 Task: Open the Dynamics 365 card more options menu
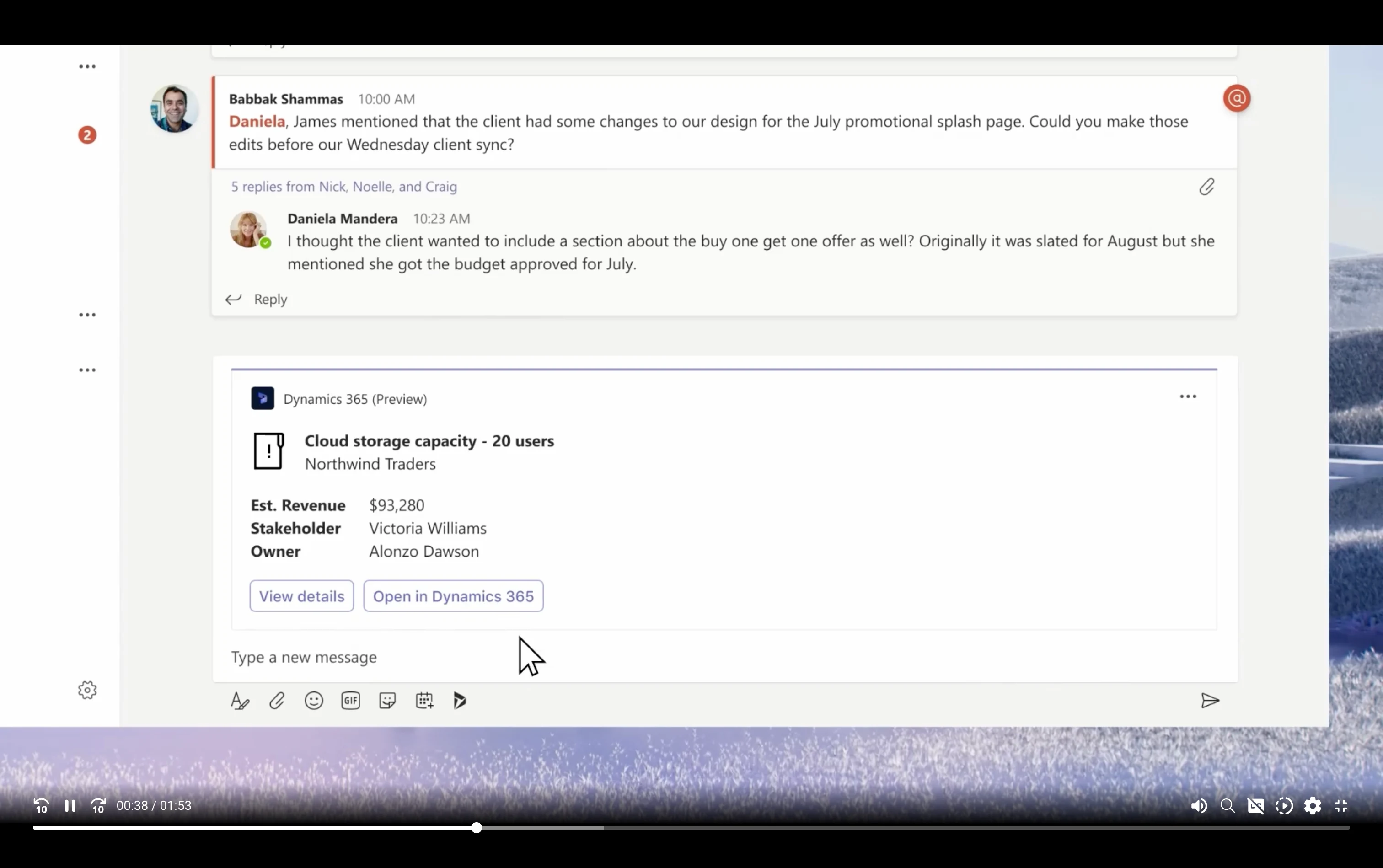tap(1188, 396)
